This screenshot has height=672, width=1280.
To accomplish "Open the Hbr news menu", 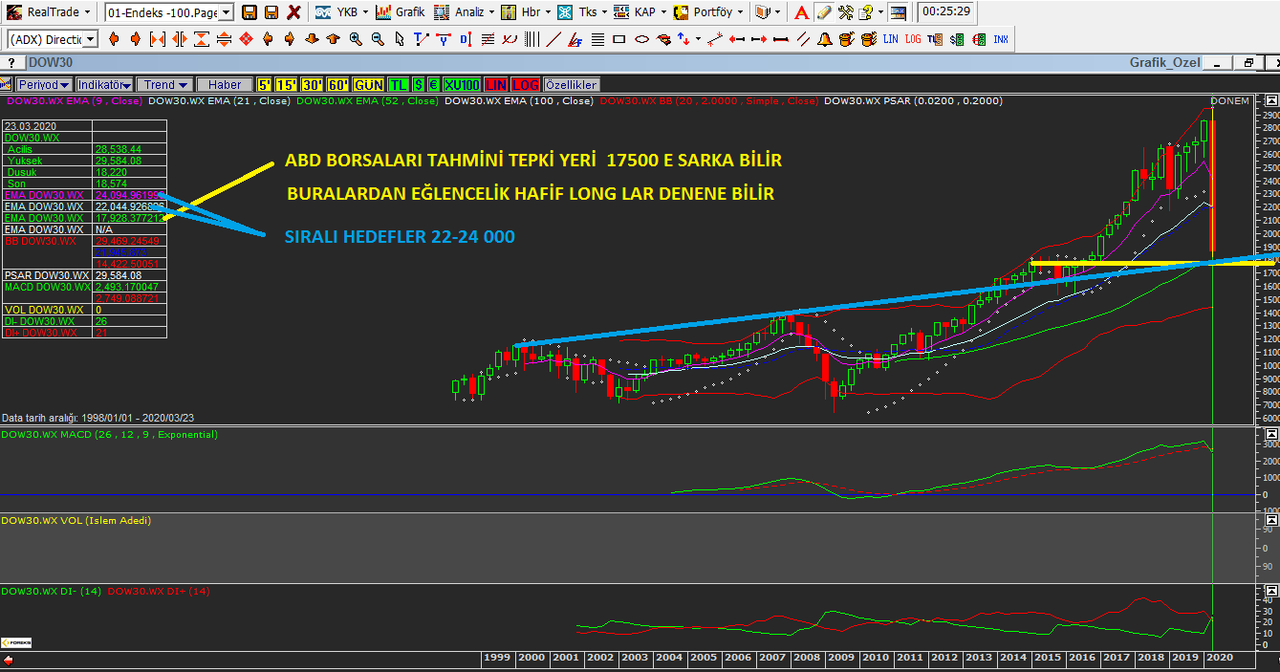I will point(527,12).
